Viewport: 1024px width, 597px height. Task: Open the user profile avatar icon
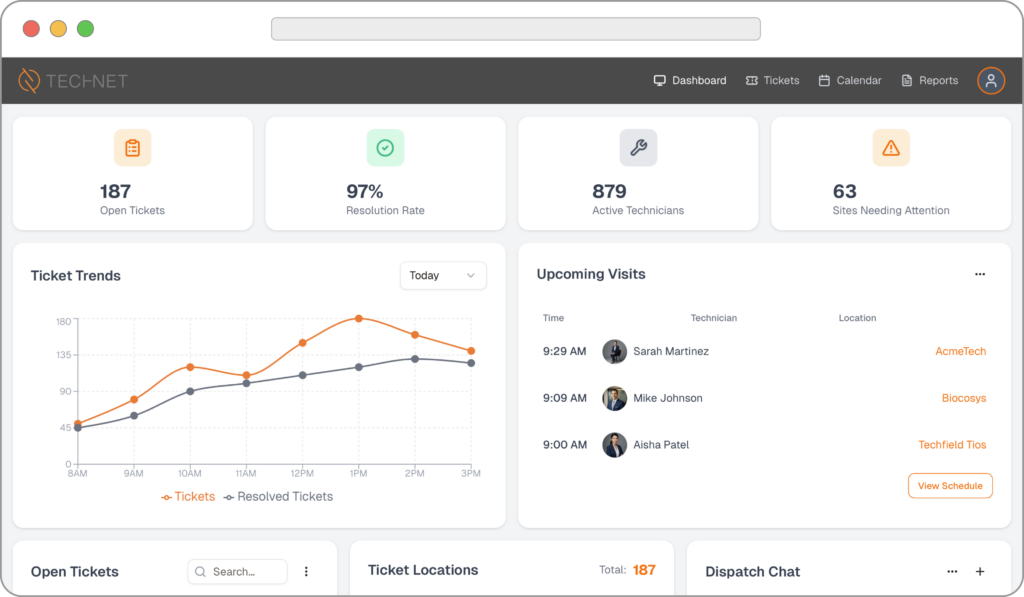(990, 81)
